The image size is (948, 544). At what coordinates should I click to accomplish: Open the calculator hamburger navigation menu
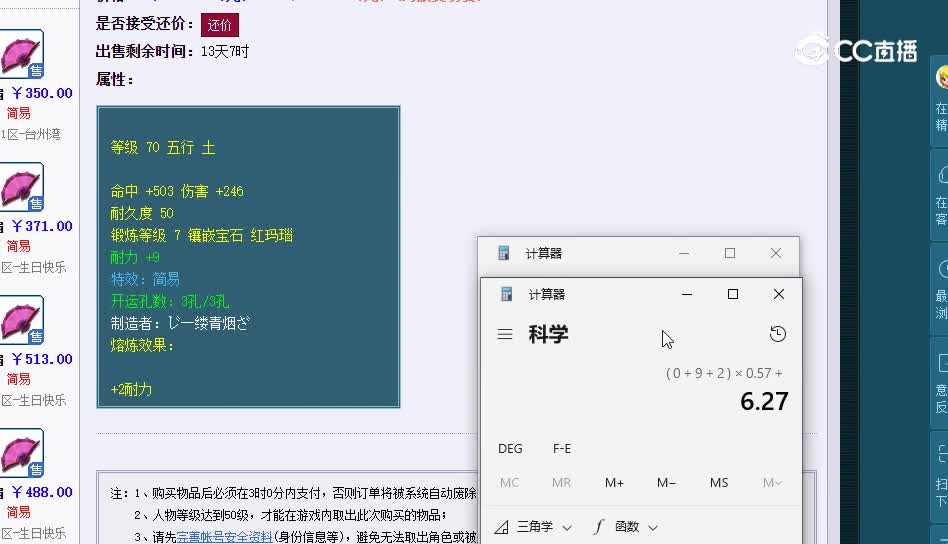505,334
